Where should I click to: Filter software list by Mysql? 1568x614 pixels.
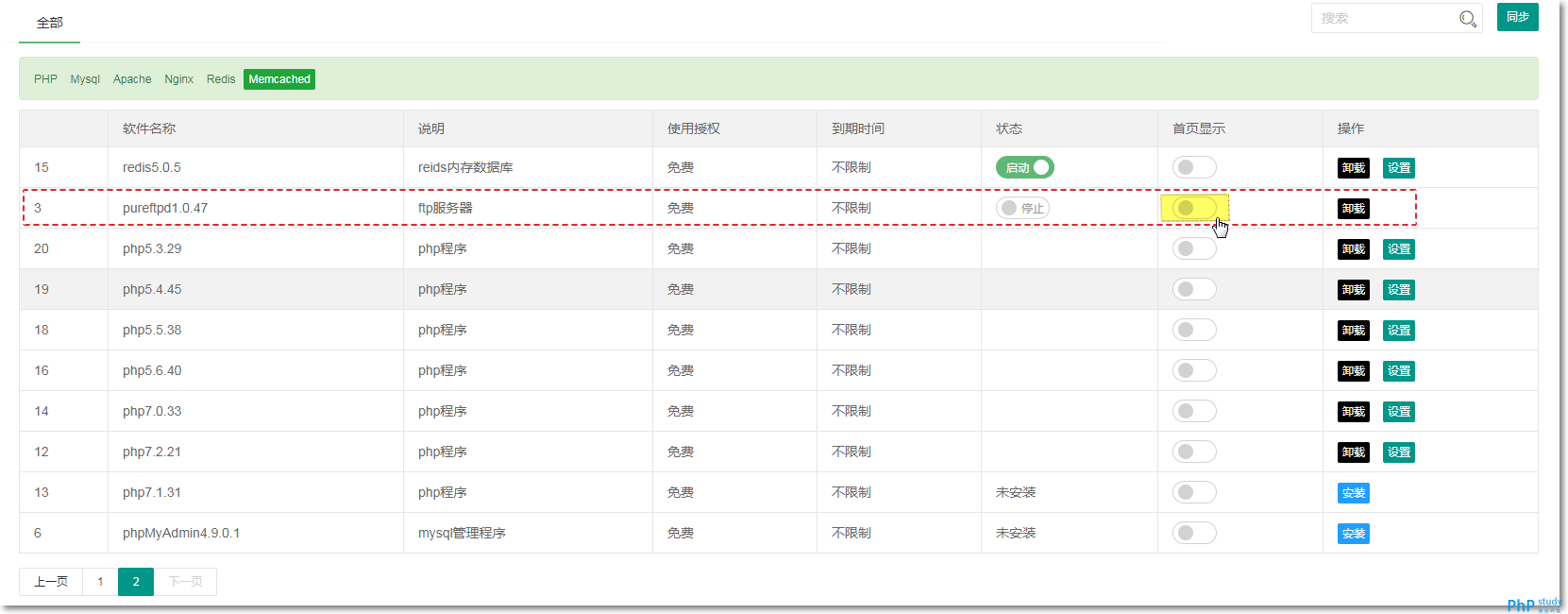85,79
